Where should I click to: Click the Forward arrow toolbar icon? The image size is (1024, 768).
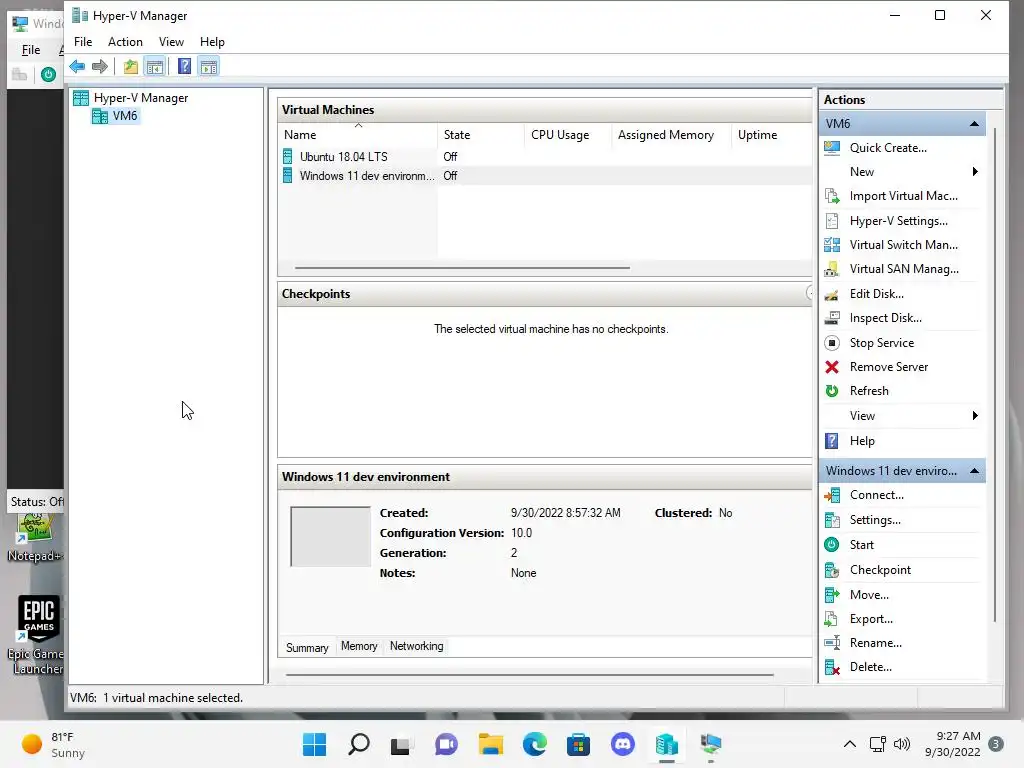pyautogui.click(x=100, y=67)
